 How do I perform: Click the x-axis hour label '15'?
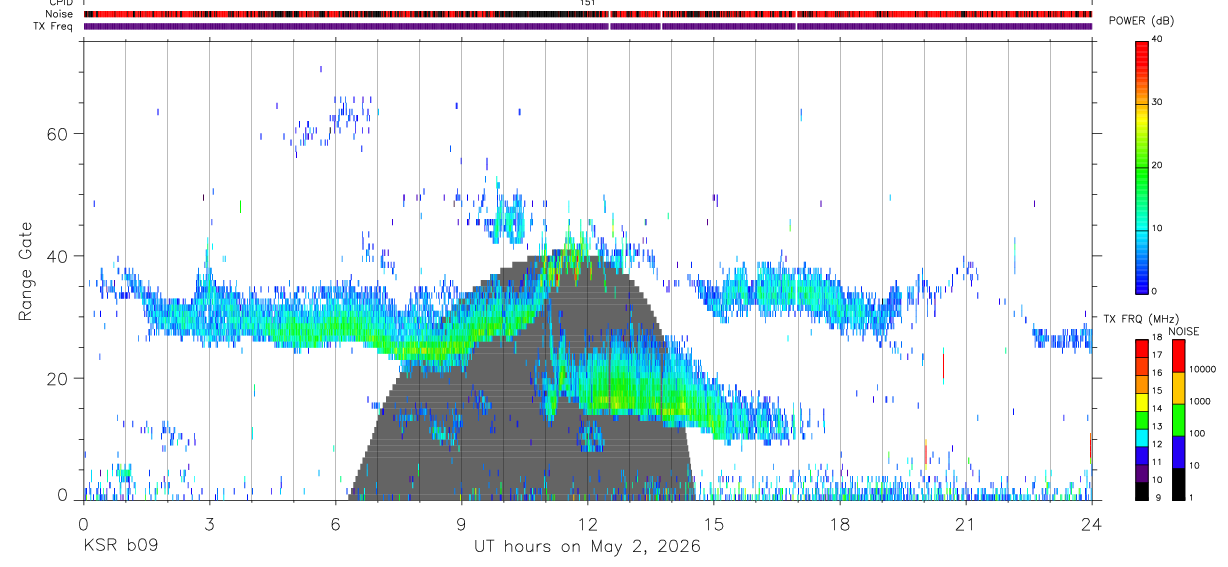(713, 523)
